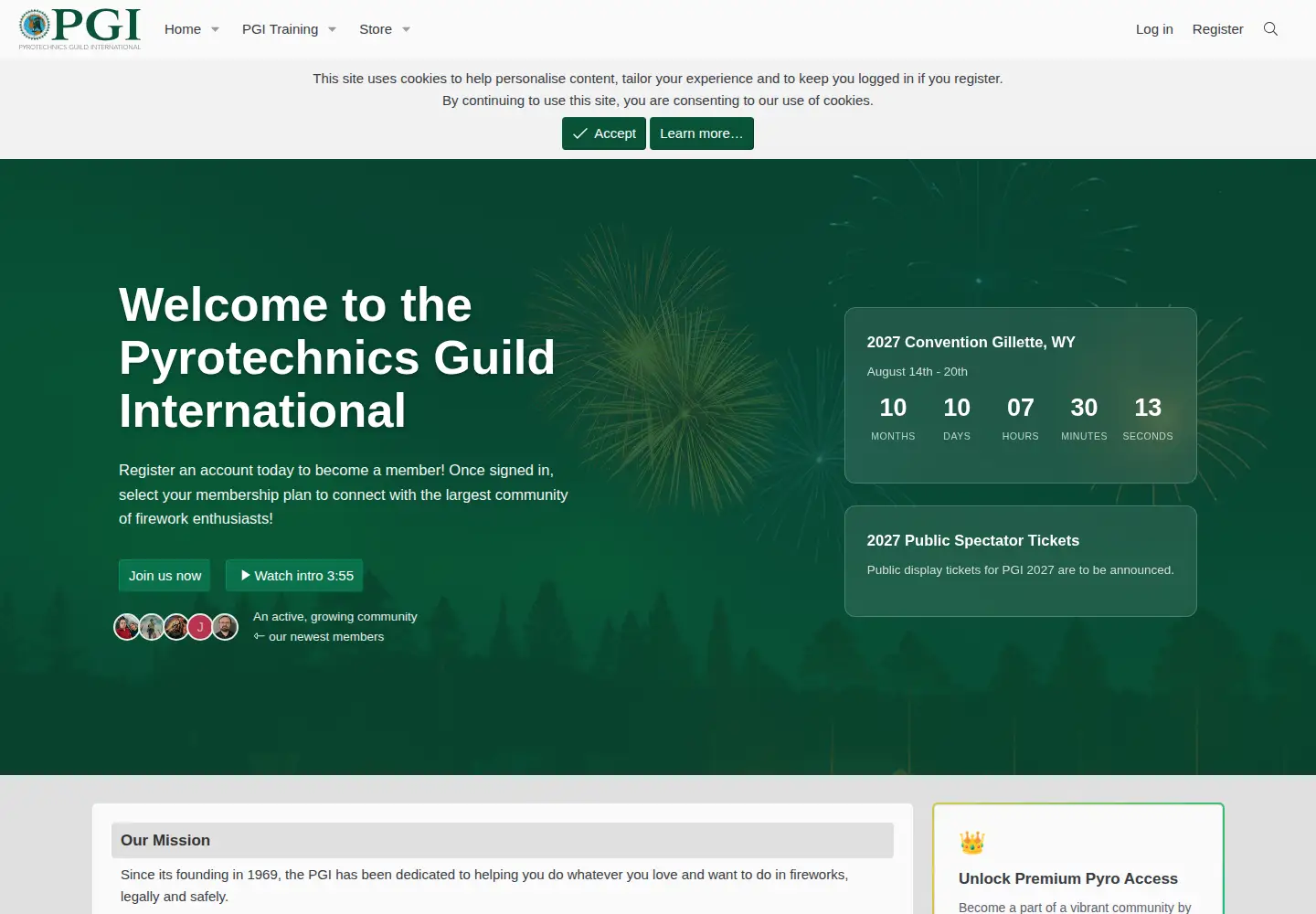
Task: Click the fifth bearded member avatar
Action: (x=225, y=627)
